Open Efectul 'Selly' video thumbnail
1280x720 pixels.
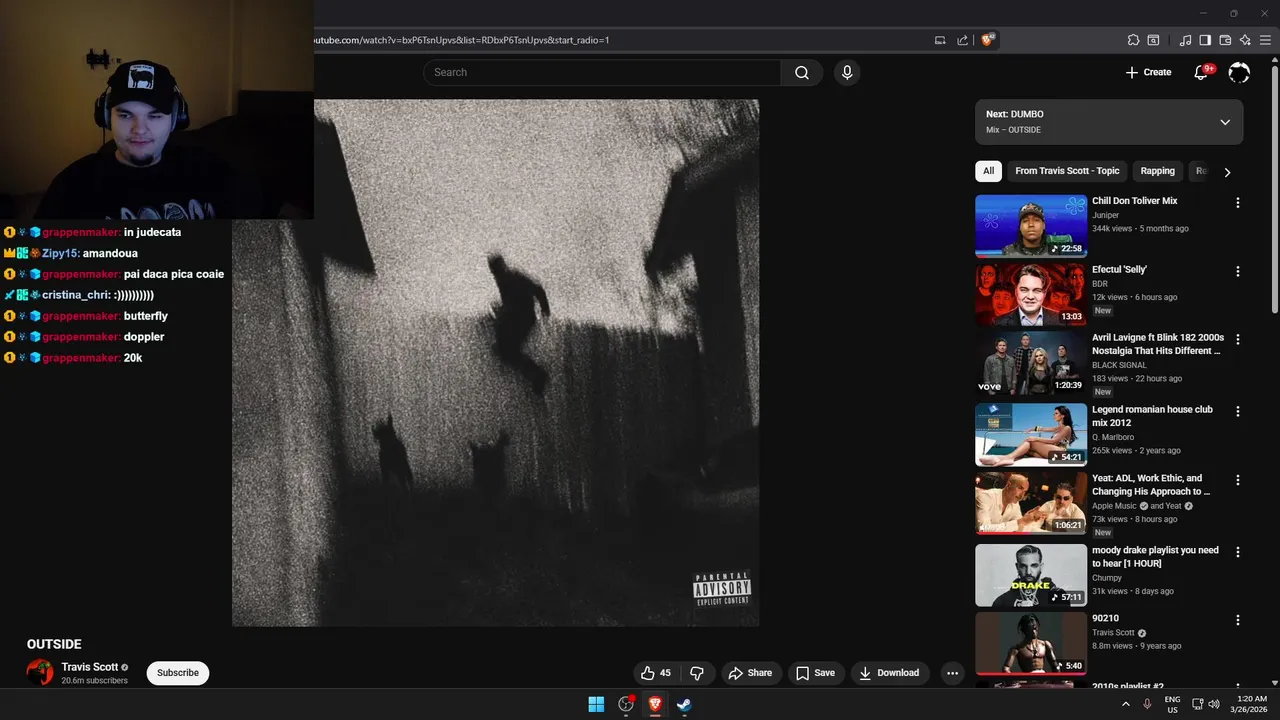1031,294
